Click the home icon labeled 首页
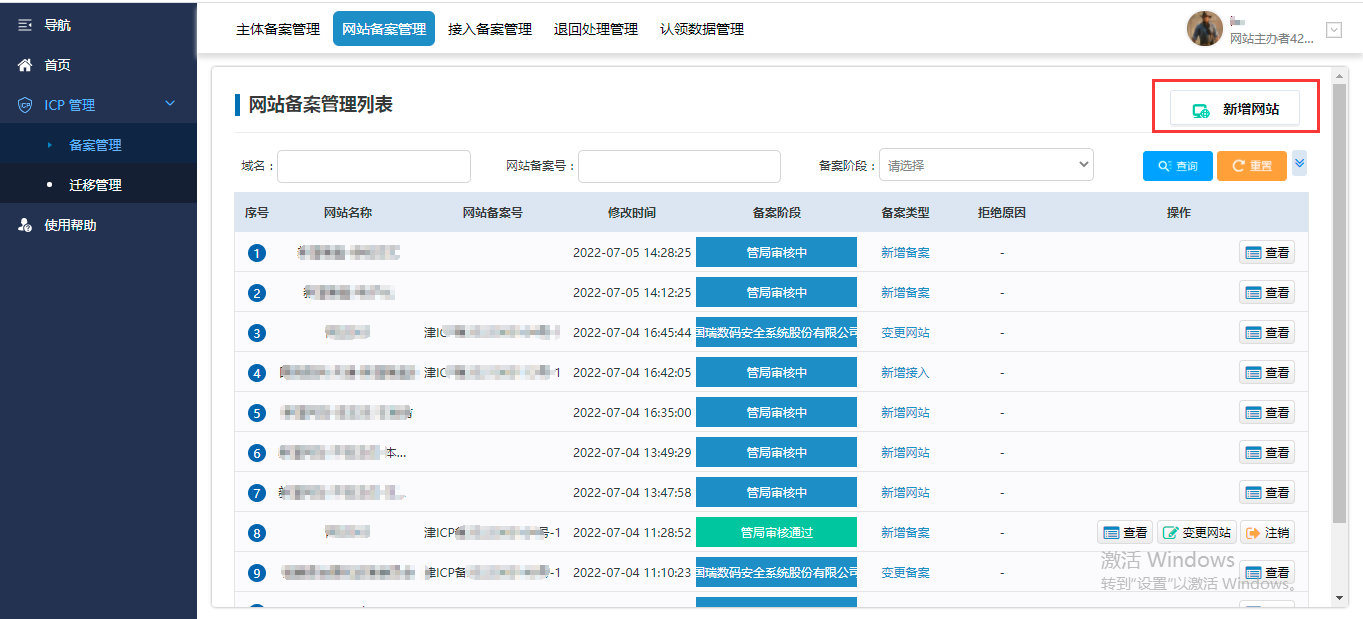Viewport: 1363px width, 619px height. point(25,65)
